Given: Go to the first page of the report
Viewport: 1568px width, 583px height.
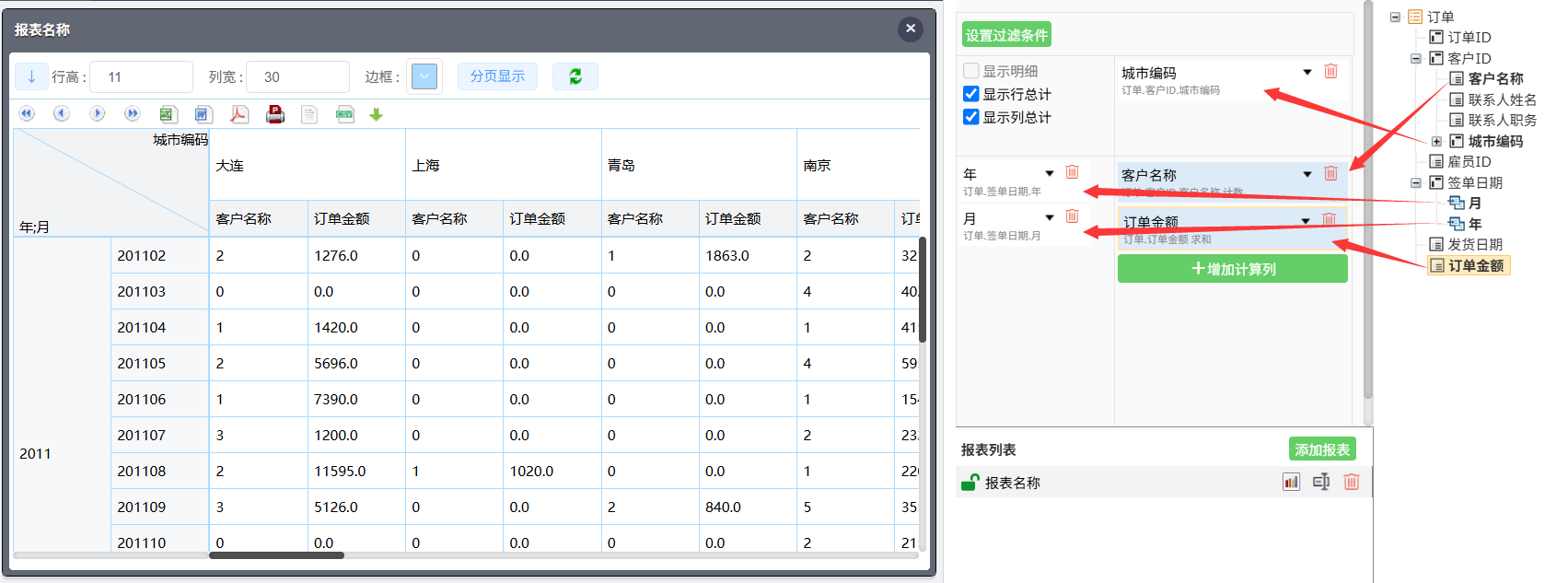Looking at the screenshot, I should [x=27, y=113].
